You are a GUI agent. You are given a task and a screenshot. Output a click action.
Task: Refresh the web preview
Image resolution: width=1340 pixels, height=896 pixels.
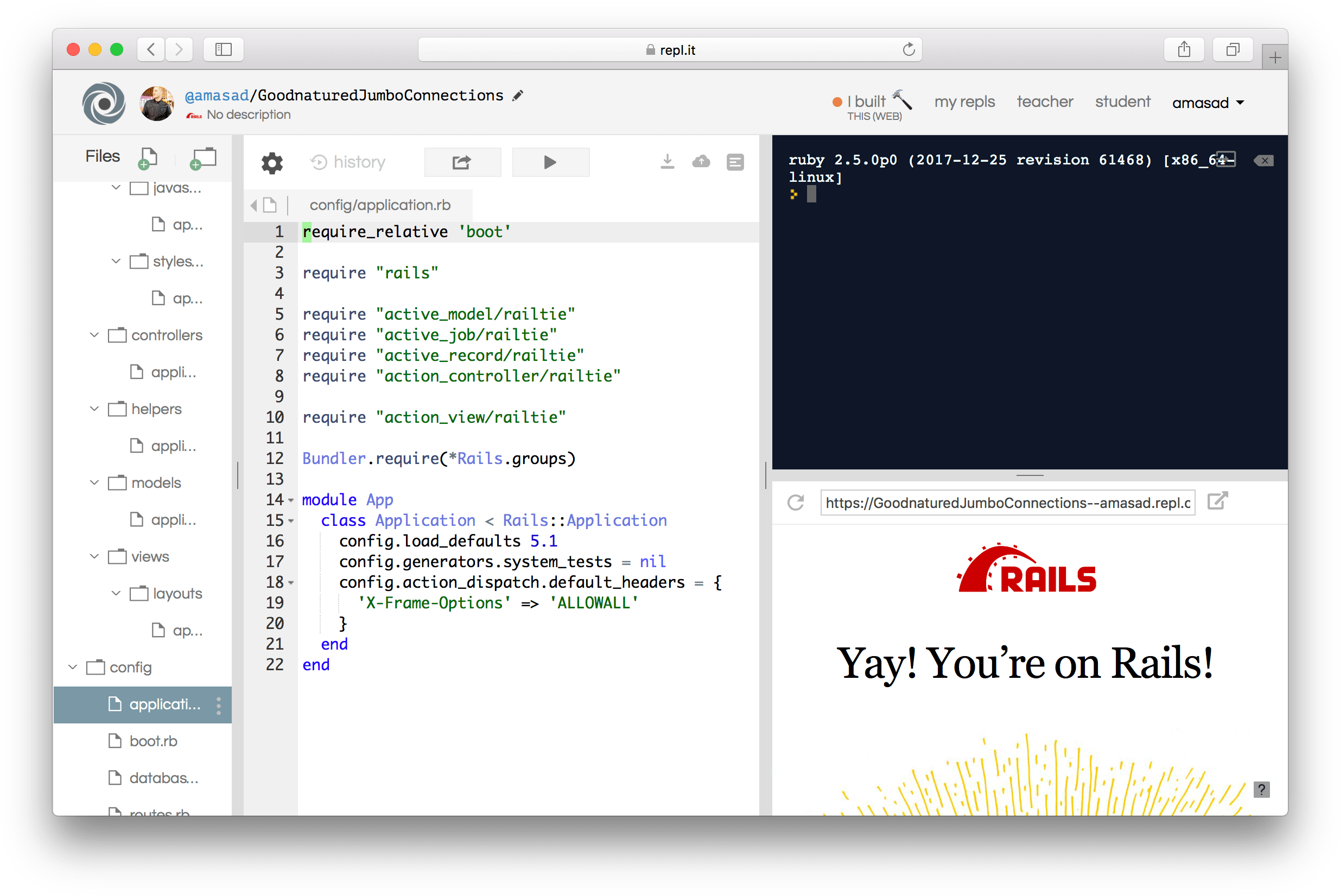pos(796,503)
